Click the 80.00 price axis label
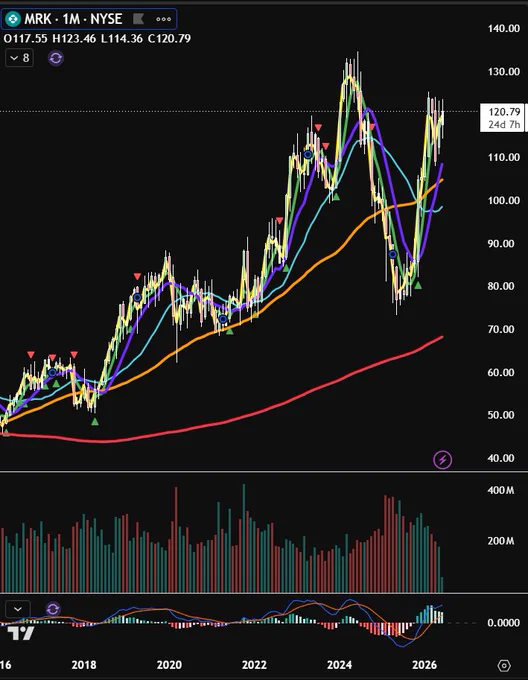 tap(501, 286)
